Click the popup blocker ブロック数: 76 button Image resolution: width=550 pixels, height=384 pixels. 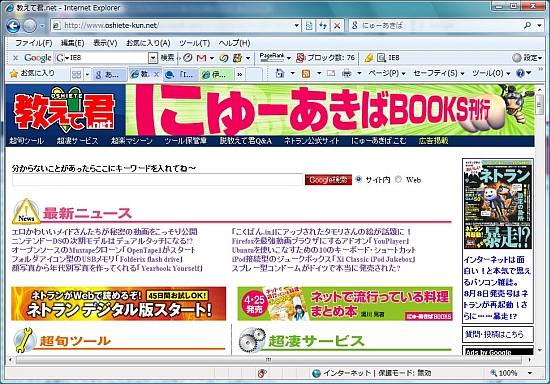[326, 58]
